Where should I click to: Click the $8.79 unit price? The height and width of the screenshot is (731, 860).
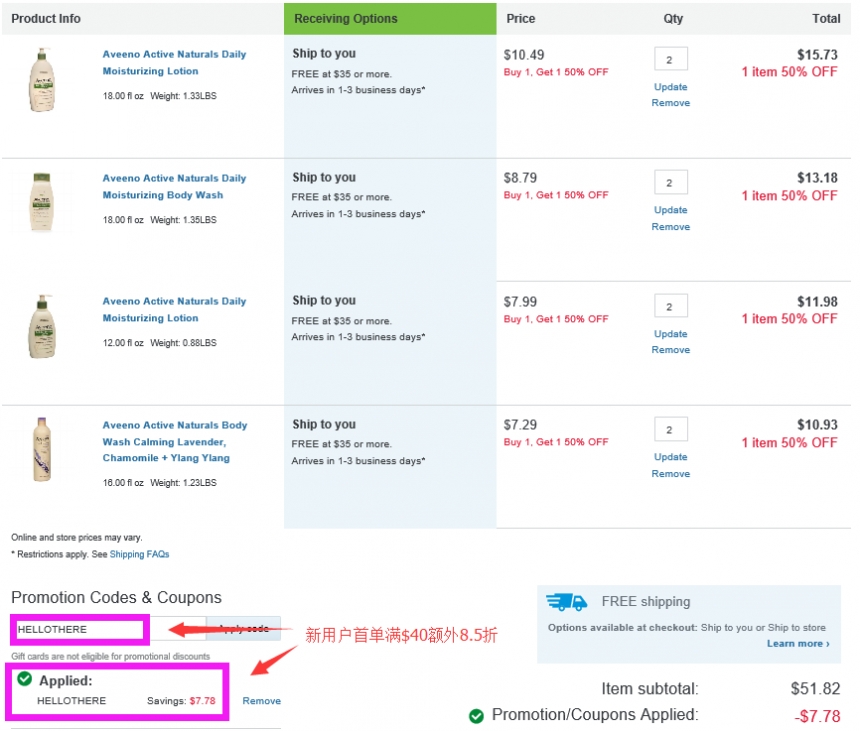tap(520, 178)
